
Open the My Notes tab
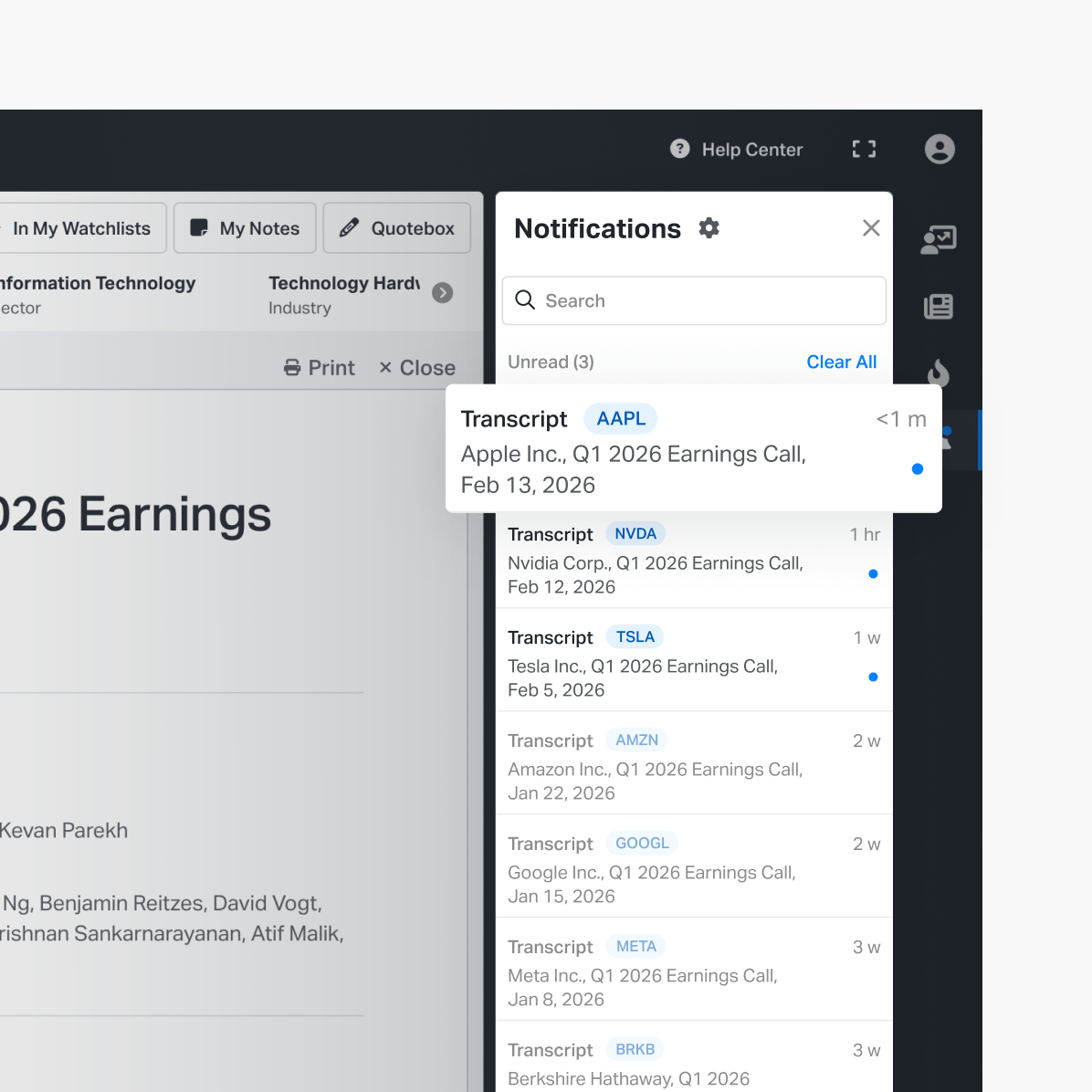coord(245,228)
